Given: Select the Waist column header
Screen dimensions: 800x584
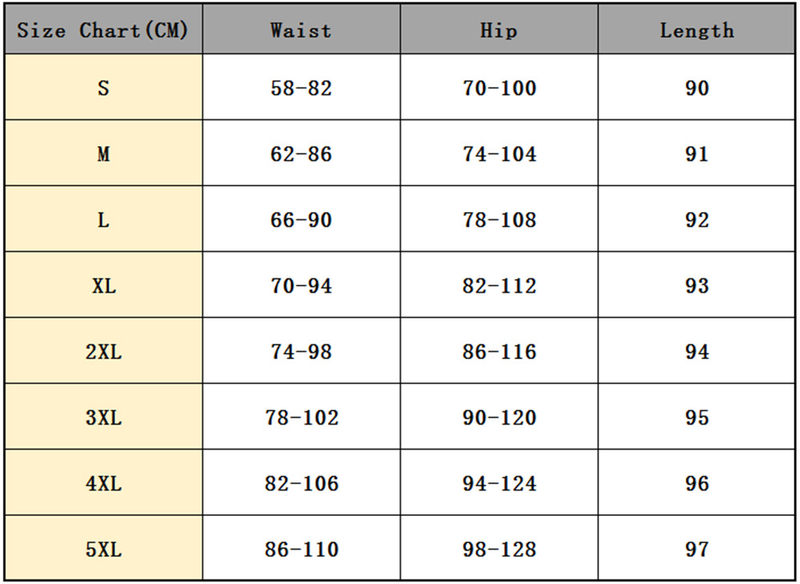Looking at the screenshot, I should pos(301,30).
